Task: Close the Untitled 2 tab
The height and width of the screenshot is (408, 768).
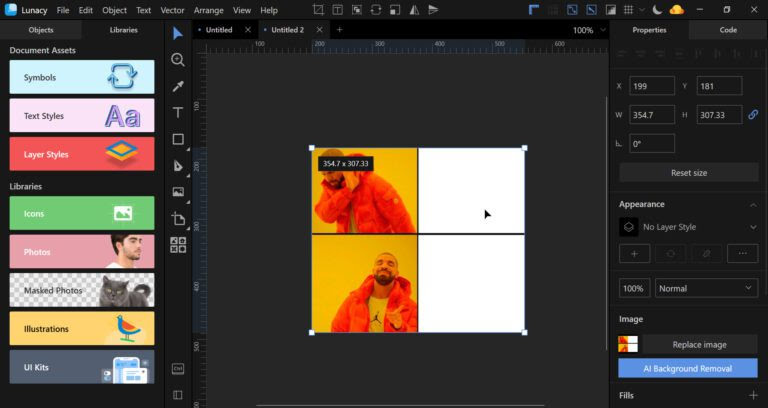Action: tap(319, 30)
